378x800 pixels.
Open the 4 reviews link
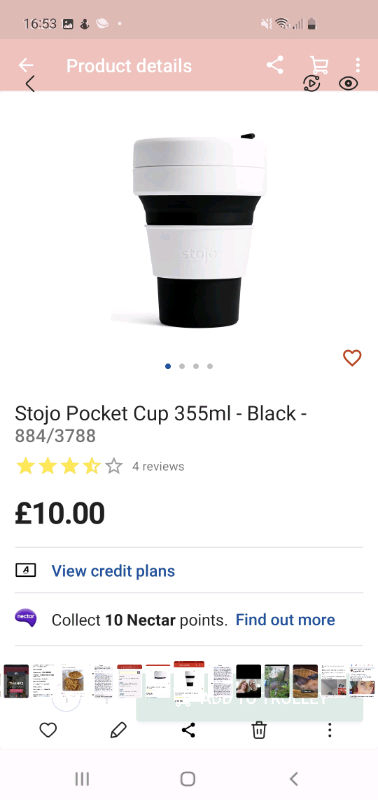click(x=158, y=466)
